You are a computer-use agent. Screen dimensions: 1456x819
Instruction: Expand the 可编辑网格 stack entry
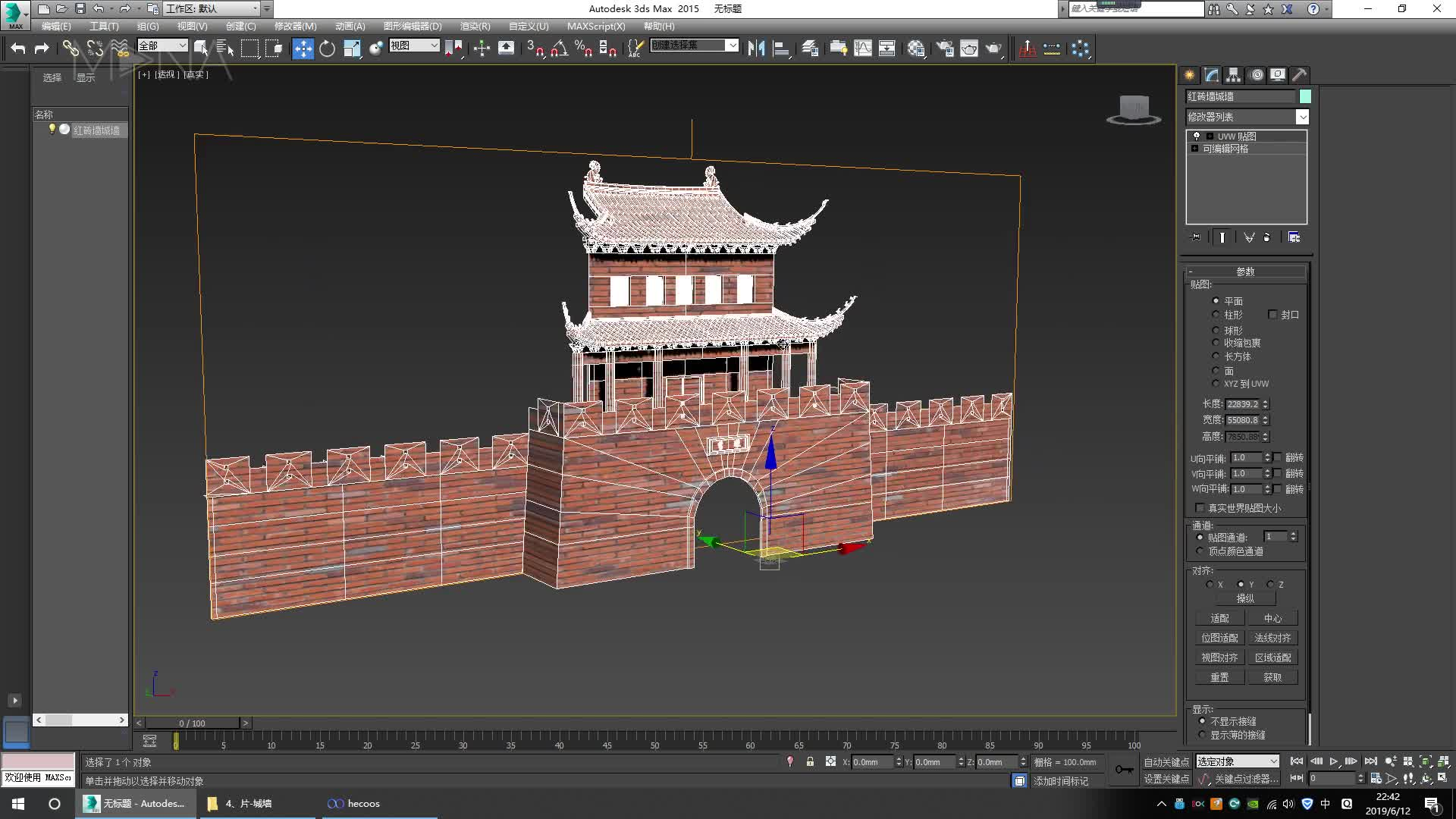1195,149
